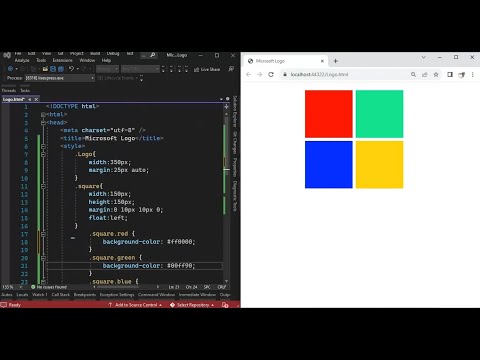
Task: Click the site info lock icon
Action: 285,75
